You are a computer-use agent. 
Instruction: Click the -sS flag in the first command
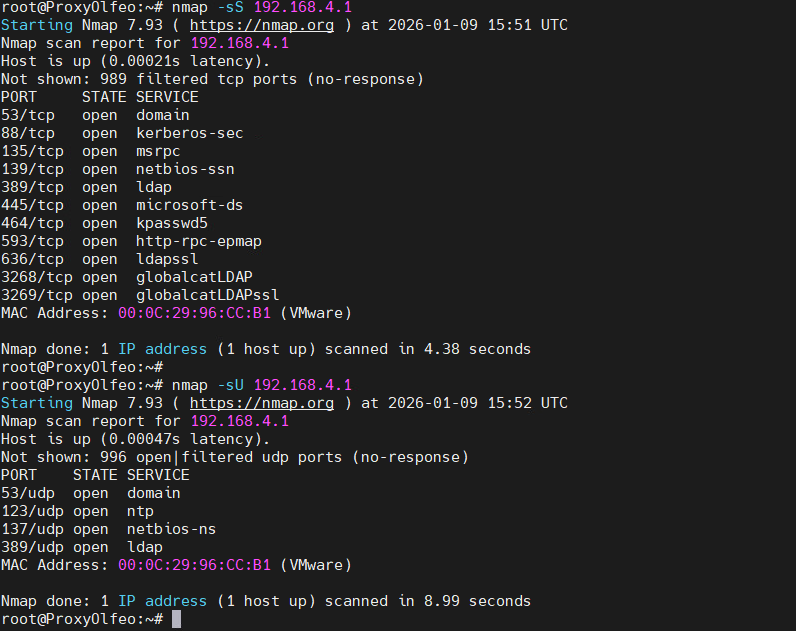click(231, 7)
